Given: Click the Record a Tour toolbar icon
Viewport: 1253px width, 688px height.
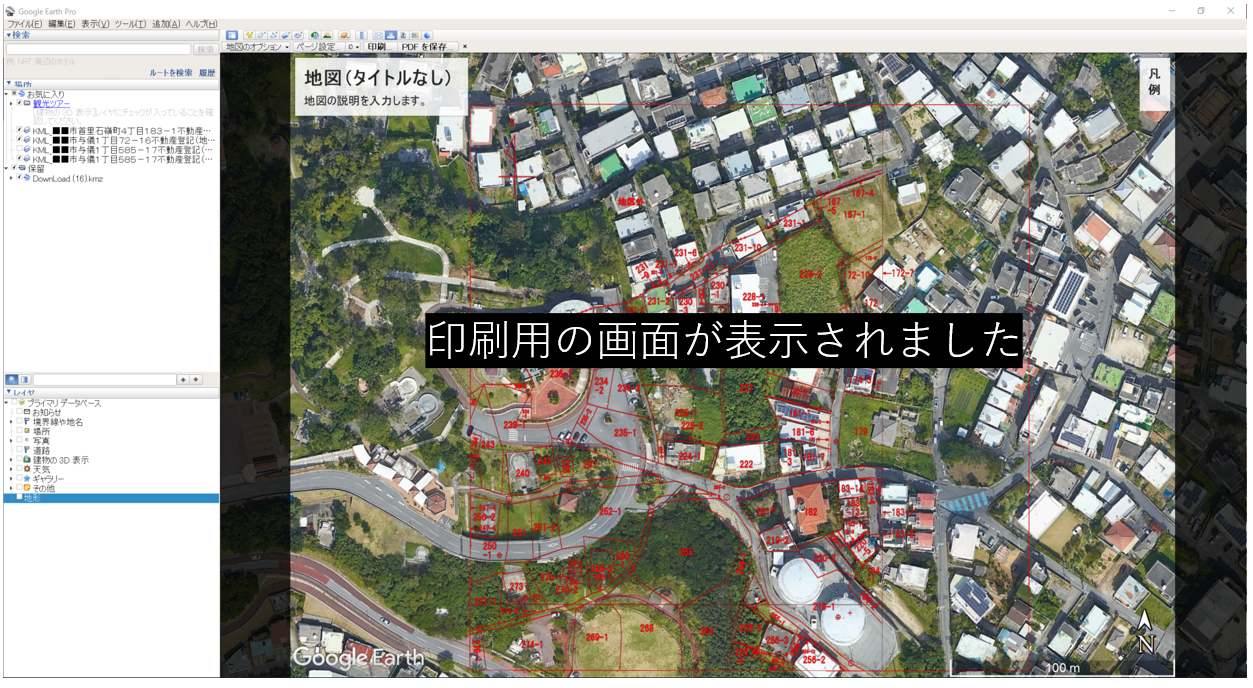Looking at the screenshot, I should [298, 35].
